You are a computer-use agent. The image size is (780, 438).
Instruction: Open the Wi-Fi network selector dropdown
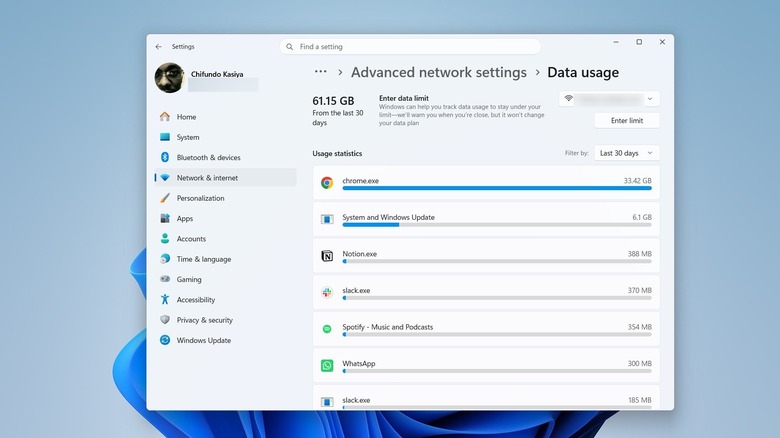(609, 99)
